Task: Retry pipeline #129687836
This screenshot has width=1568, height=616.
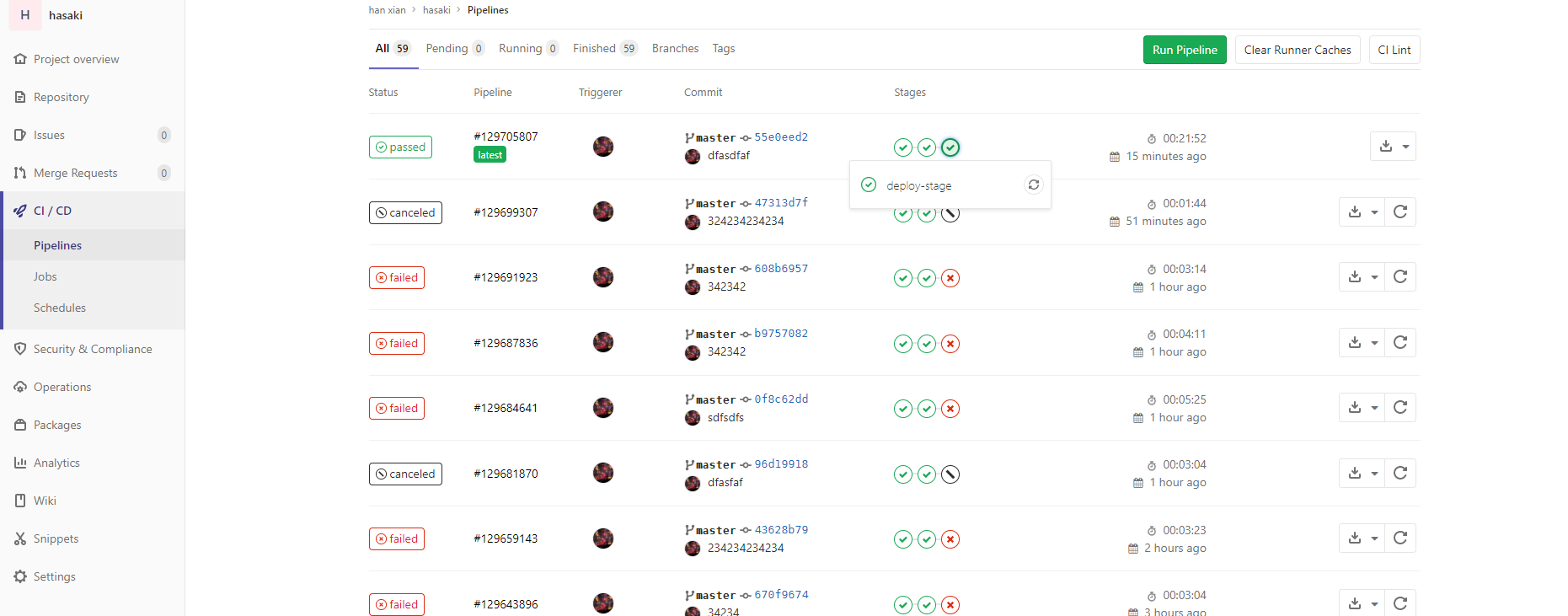Action: [1400, 342]
